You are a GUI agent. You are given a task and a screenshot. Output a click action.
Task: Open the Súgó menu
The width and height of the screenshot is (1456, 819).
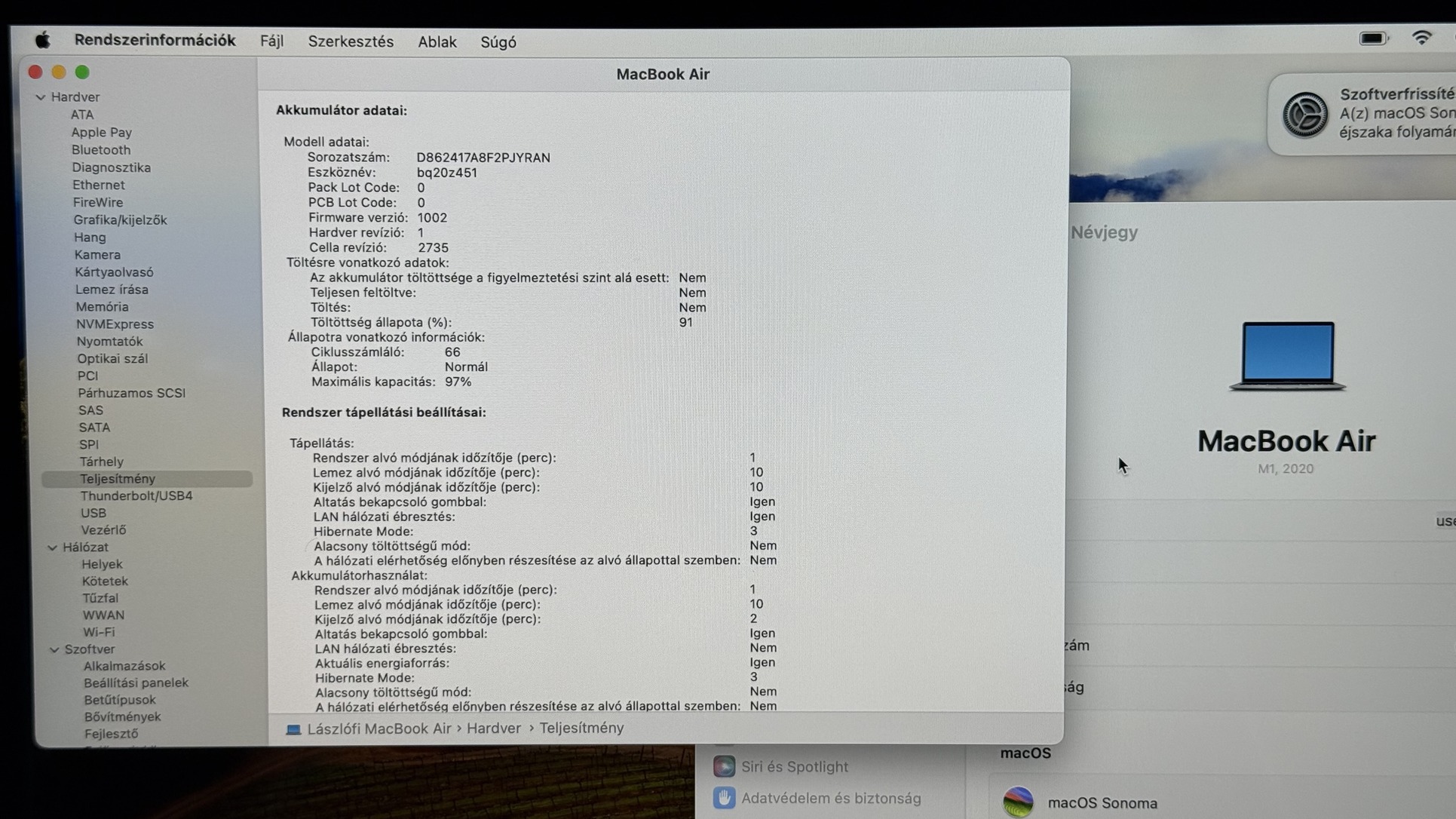coord(498,42)
